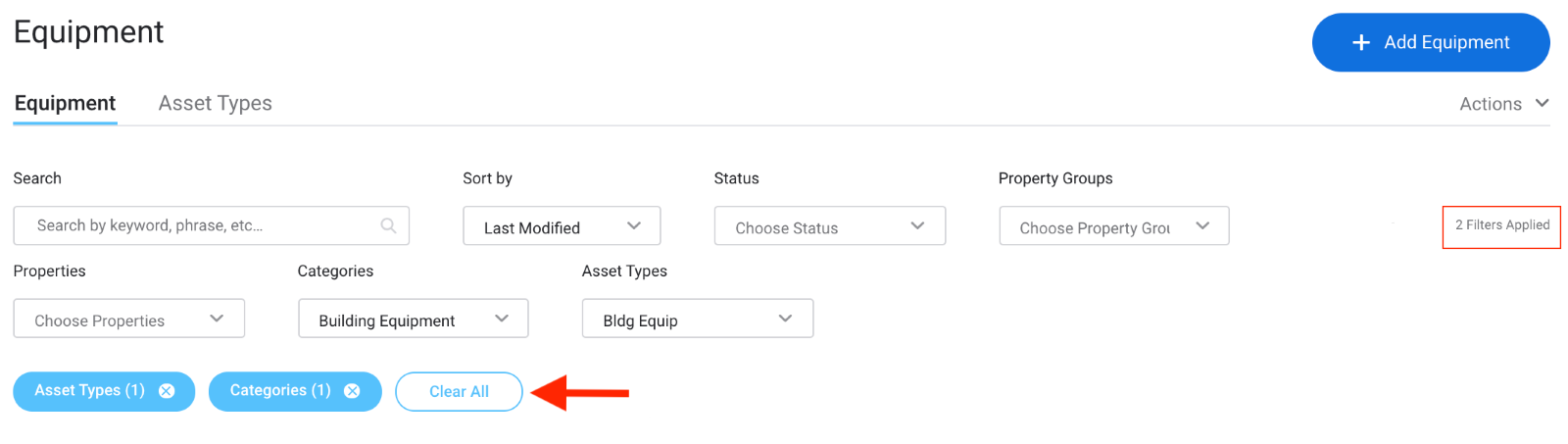
Task: Click the Clear All button
Action: click(459, 391)
